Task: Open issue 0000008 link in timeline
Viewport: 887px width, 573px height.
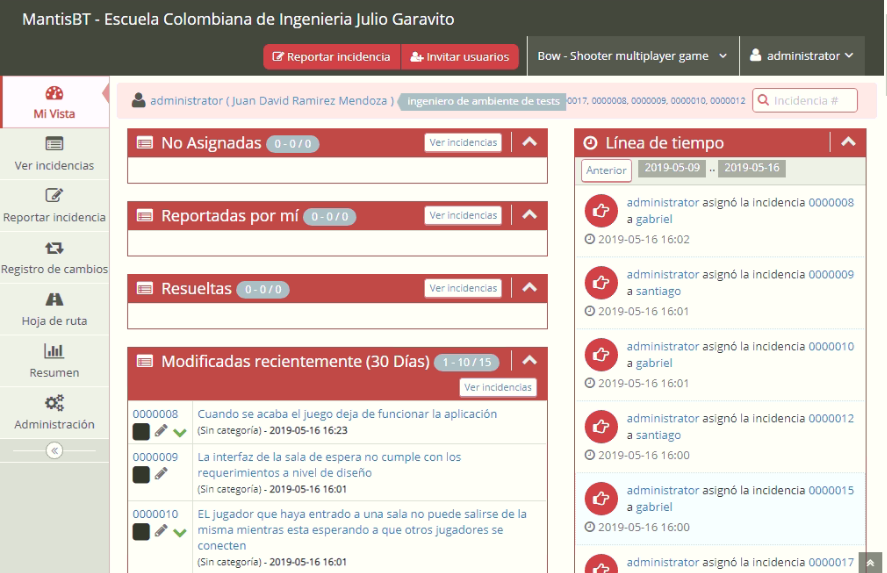Action: [x=831, y=203]
